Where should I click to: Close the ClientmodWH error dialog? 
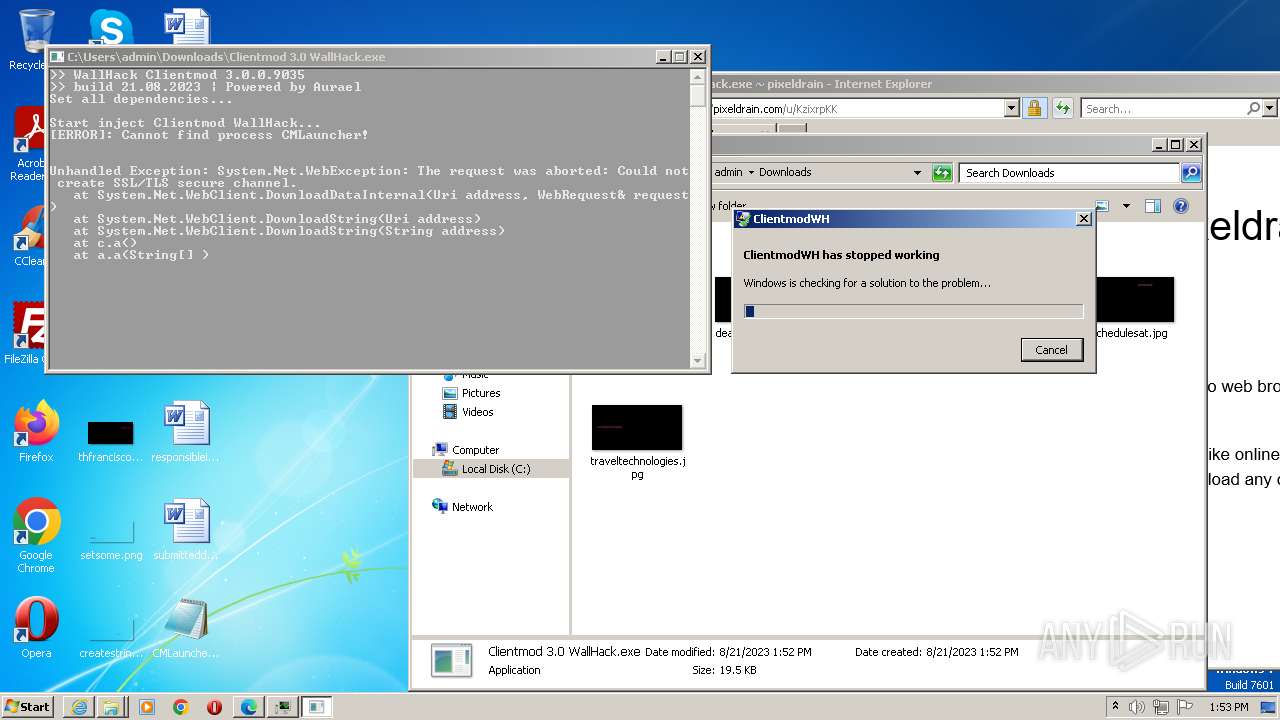click(x=1083, y=219)
